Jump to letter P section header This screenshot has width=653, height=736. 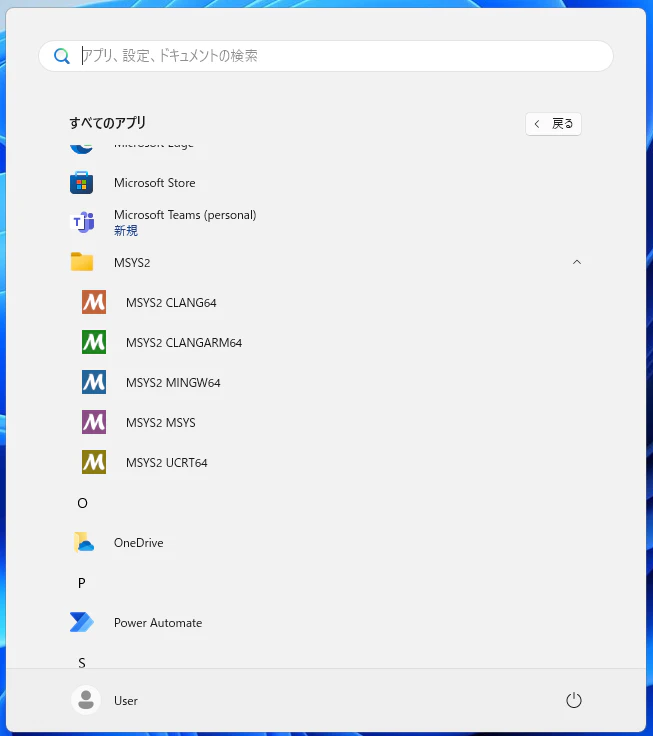[x=82, y=583]
